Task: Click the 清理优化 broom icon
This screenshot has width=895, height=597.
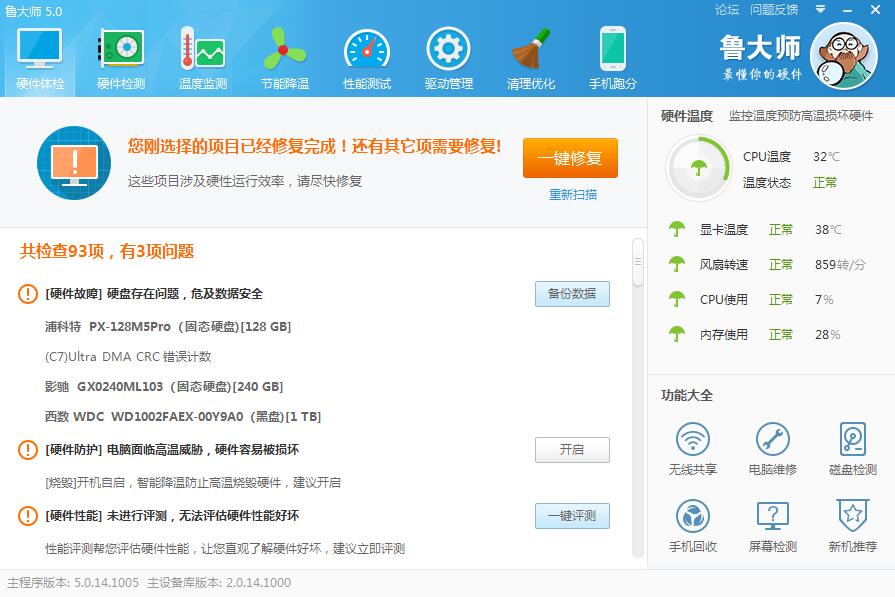Action: [x=530, y=58]
